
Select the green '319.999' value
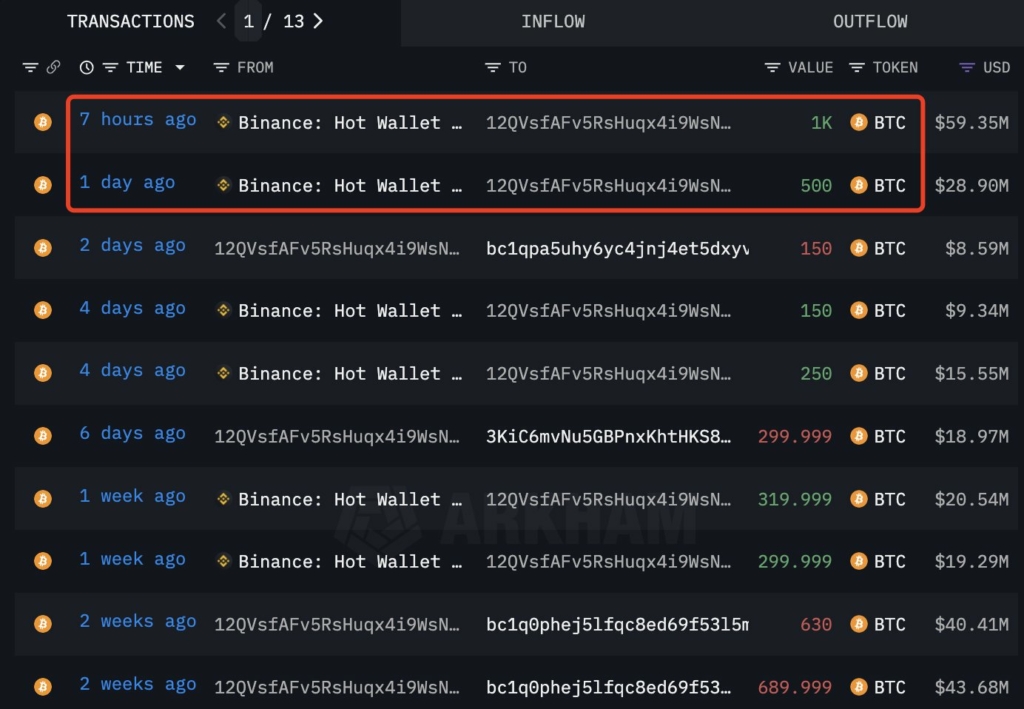[795, 499]
